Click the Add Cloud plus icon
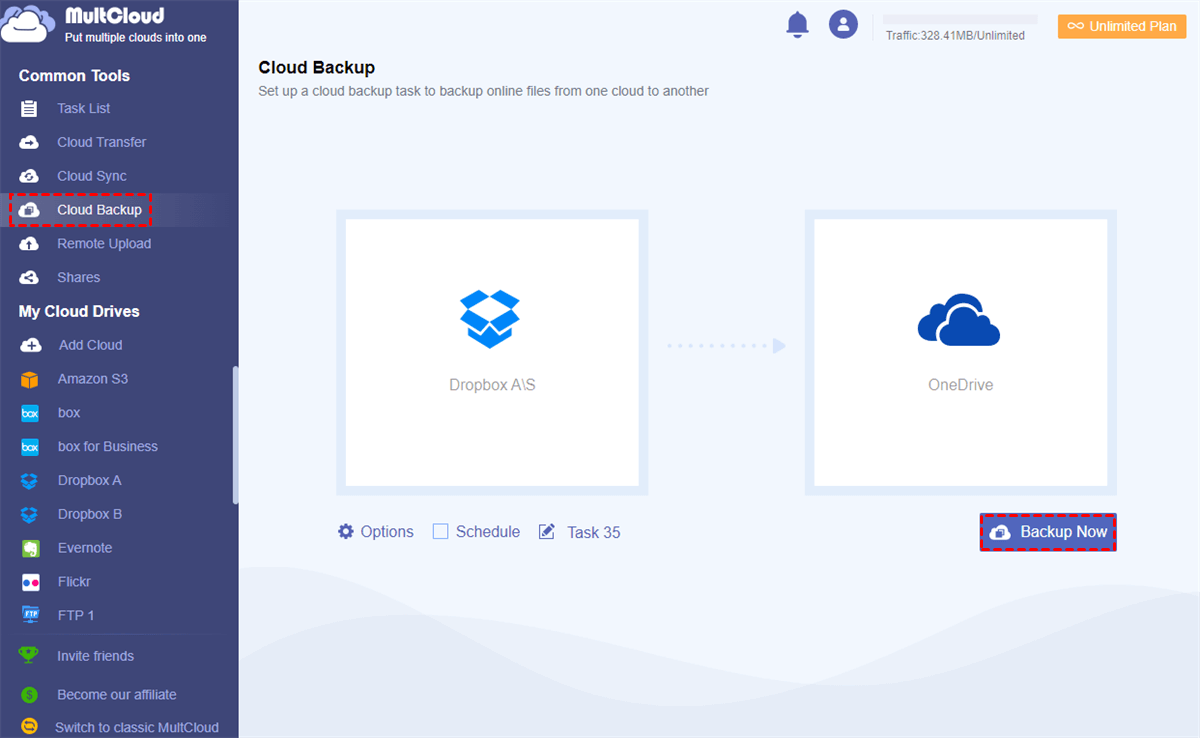 pyautogui.click(x=31, y=345)
